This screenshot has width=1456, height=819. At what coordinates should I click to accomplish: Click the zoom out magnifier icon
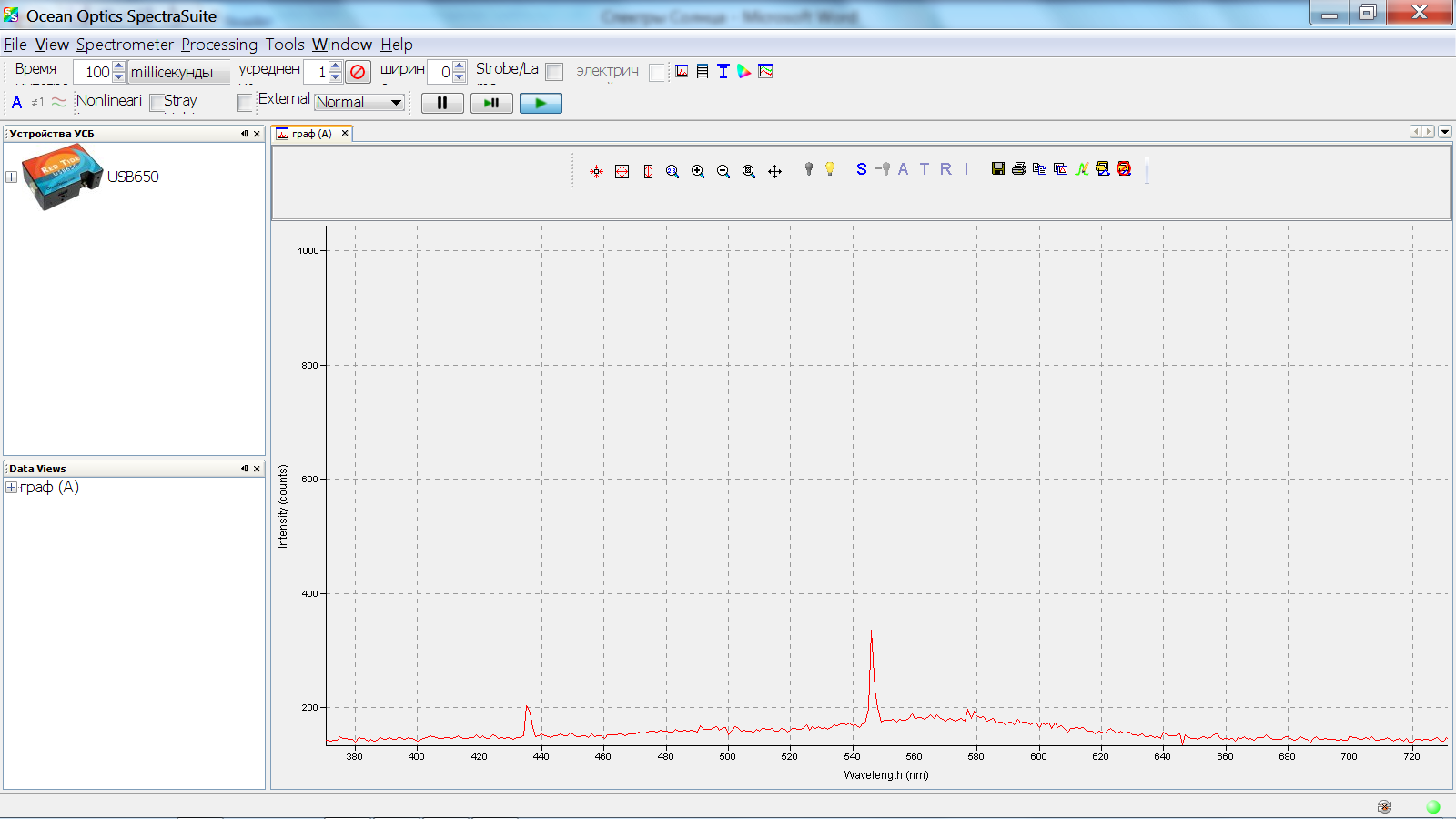point(723,171)
